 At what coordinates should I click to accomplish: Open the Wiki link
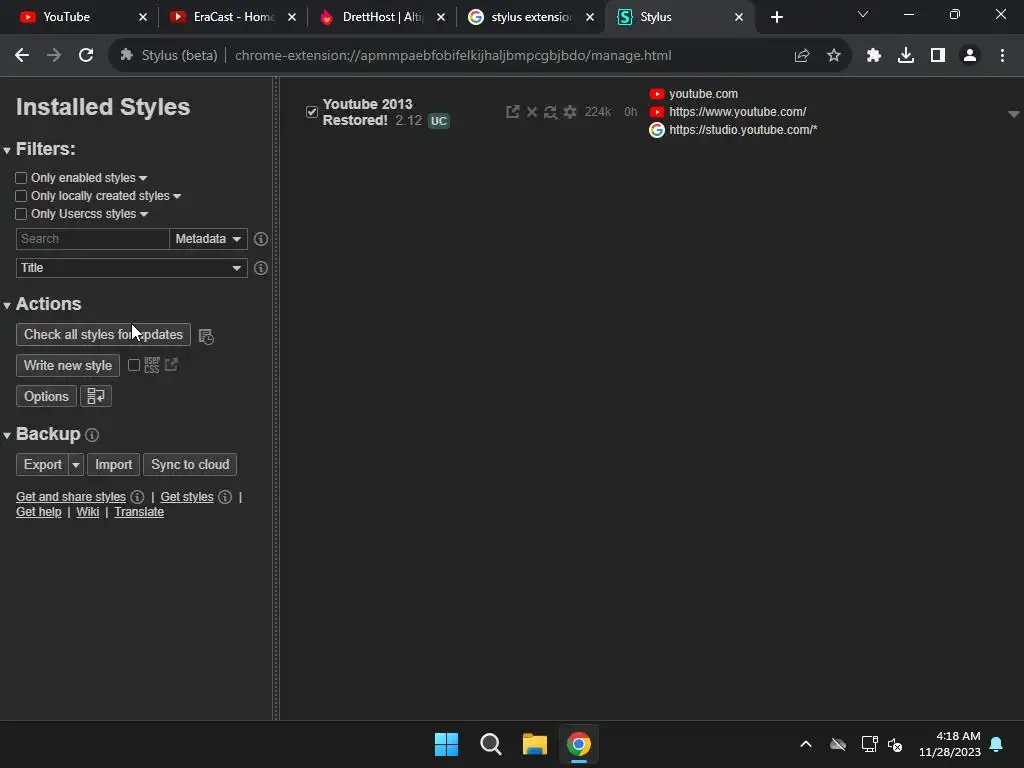(88, 512)
